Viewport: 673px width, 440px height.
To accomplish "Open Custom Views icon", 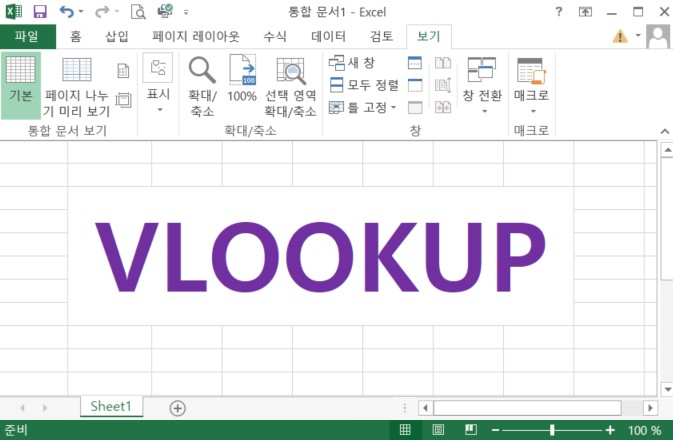I will click(124, 100).
